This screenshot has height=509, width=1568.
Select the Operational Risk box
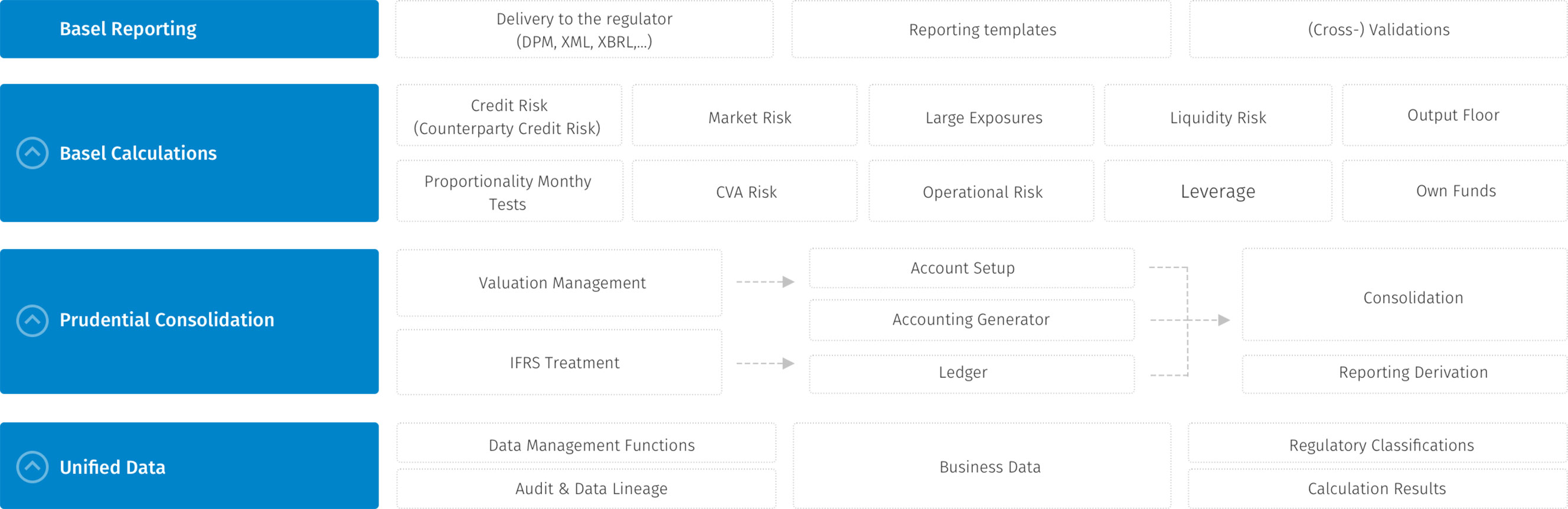tap(982, 192)
